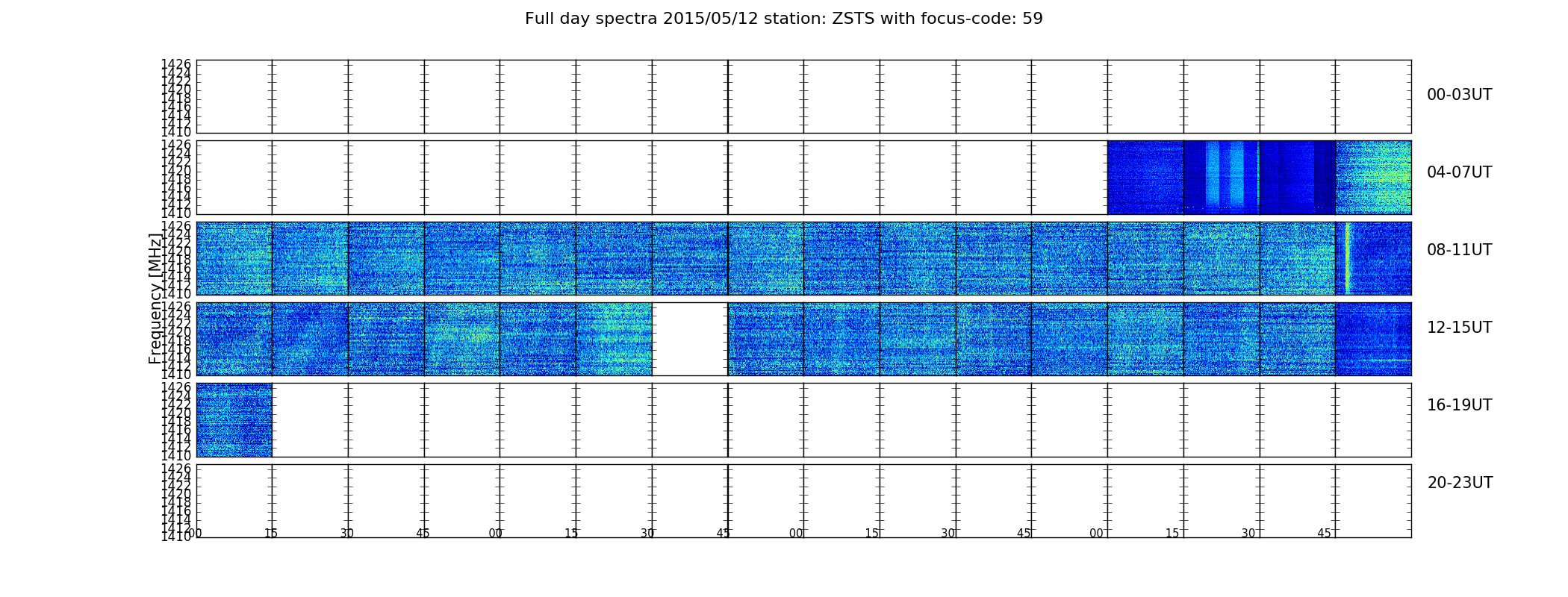This screenshot has width=1568, height=597.
Task: Click the "Frequency [MHz]" axis label
Action: pos(155,298)
